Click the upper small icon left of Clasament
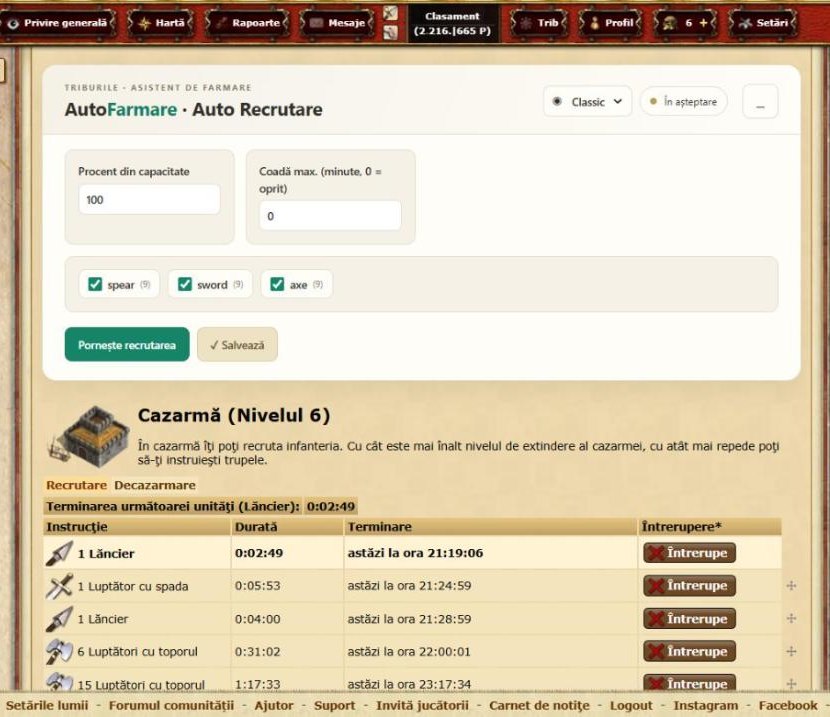The width and height of the screenshot is (830, 717). click(x=391, y=13)
